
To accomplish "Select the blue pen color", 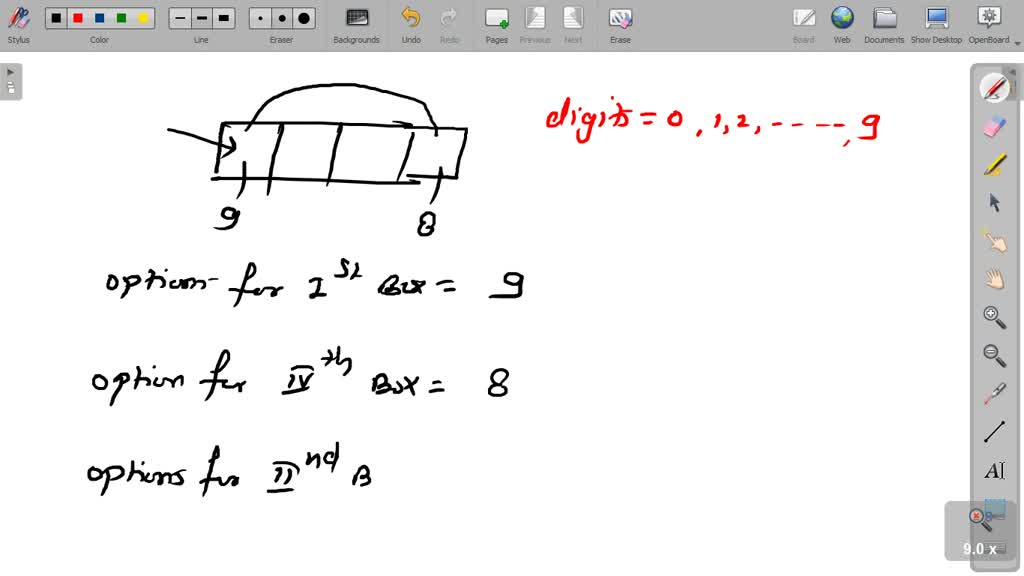I will 100,18.
